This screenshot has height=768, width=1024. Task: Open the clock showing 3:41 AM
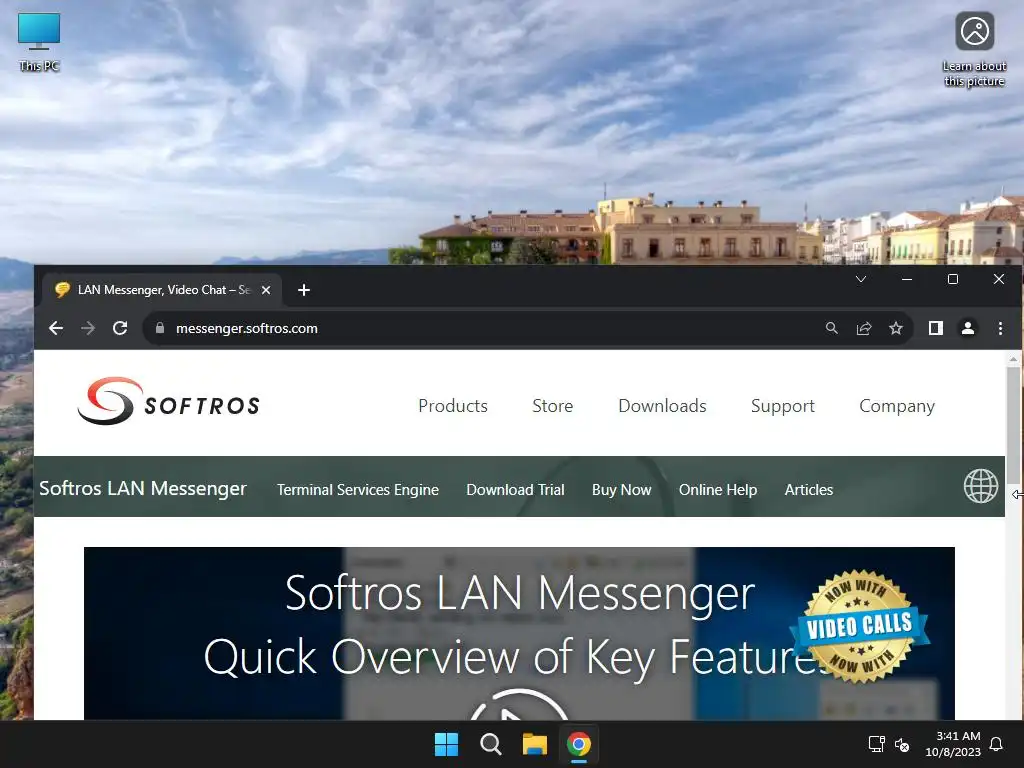(953, 744)
